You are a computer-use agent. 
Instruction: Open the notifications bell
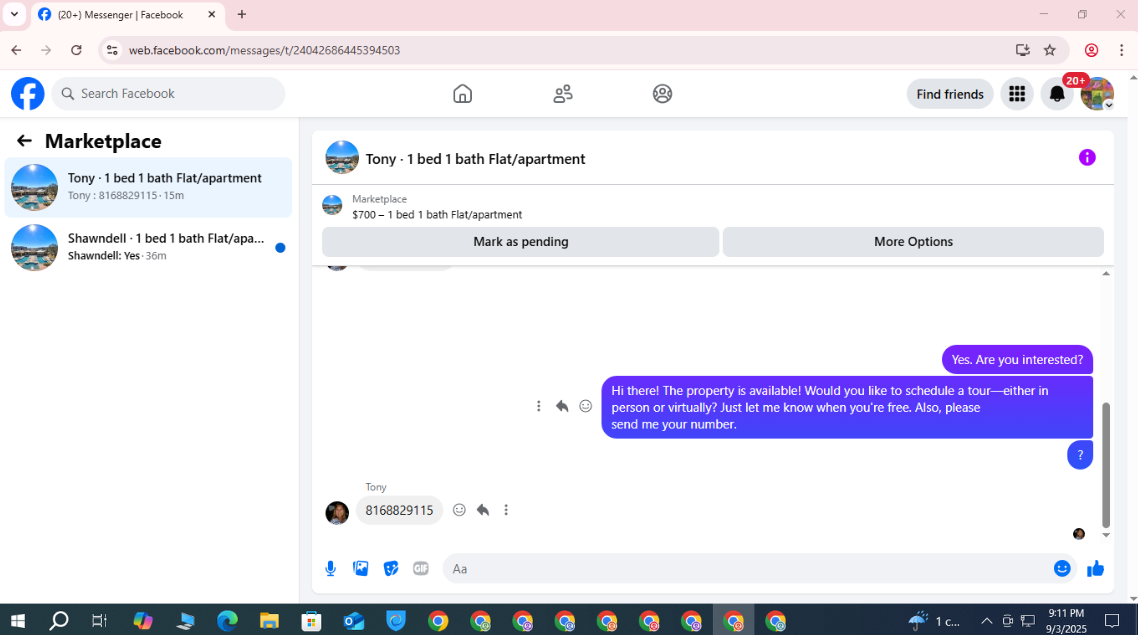[1057, 94]
